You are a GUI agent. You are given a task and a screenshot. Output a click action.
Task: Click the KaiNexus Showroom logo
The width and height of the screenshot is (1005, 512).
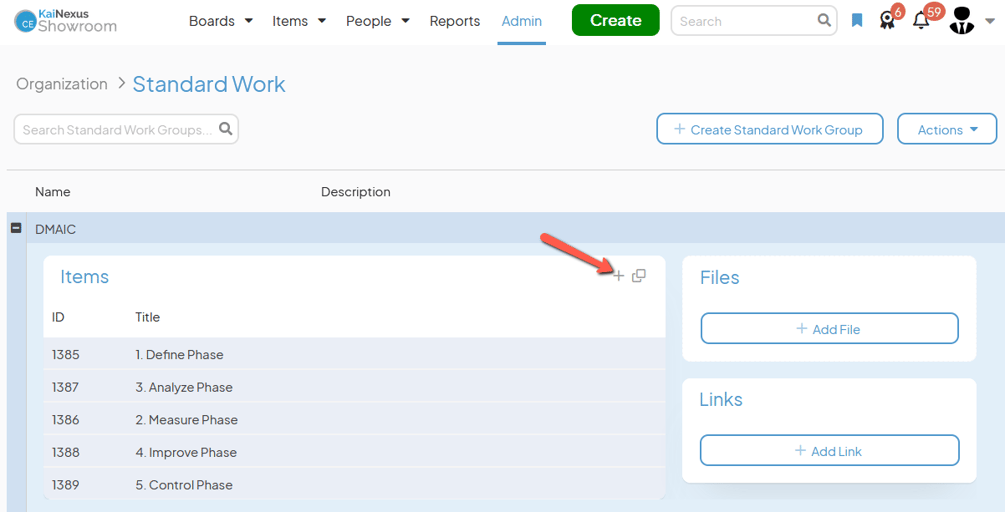tap(65, 21)
